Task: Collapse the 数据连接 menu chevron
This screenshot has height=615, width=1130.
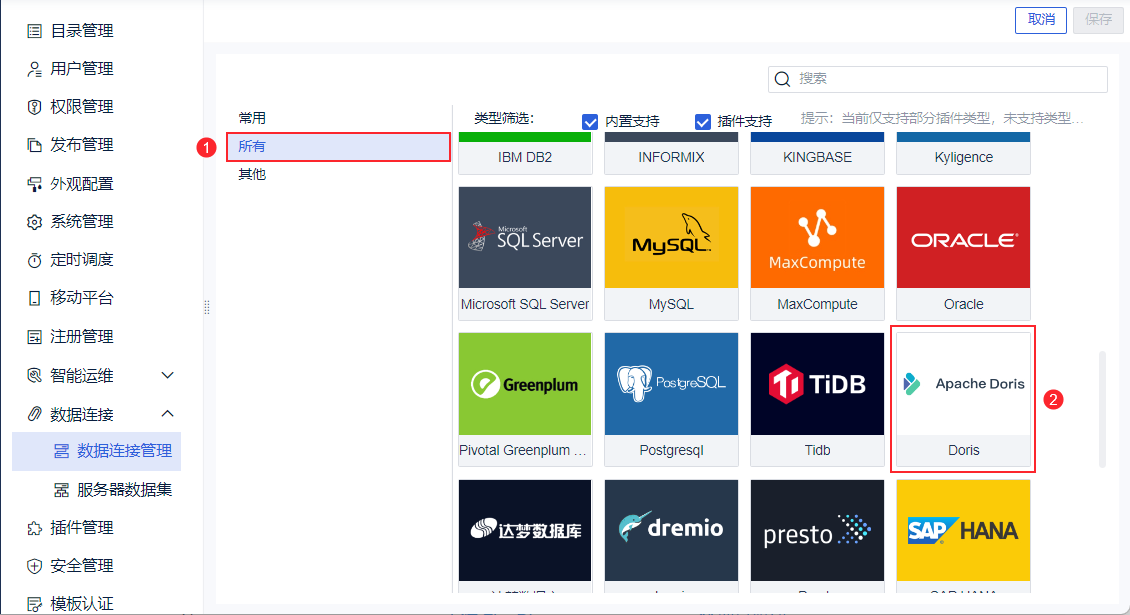Action: coord(167,414)
